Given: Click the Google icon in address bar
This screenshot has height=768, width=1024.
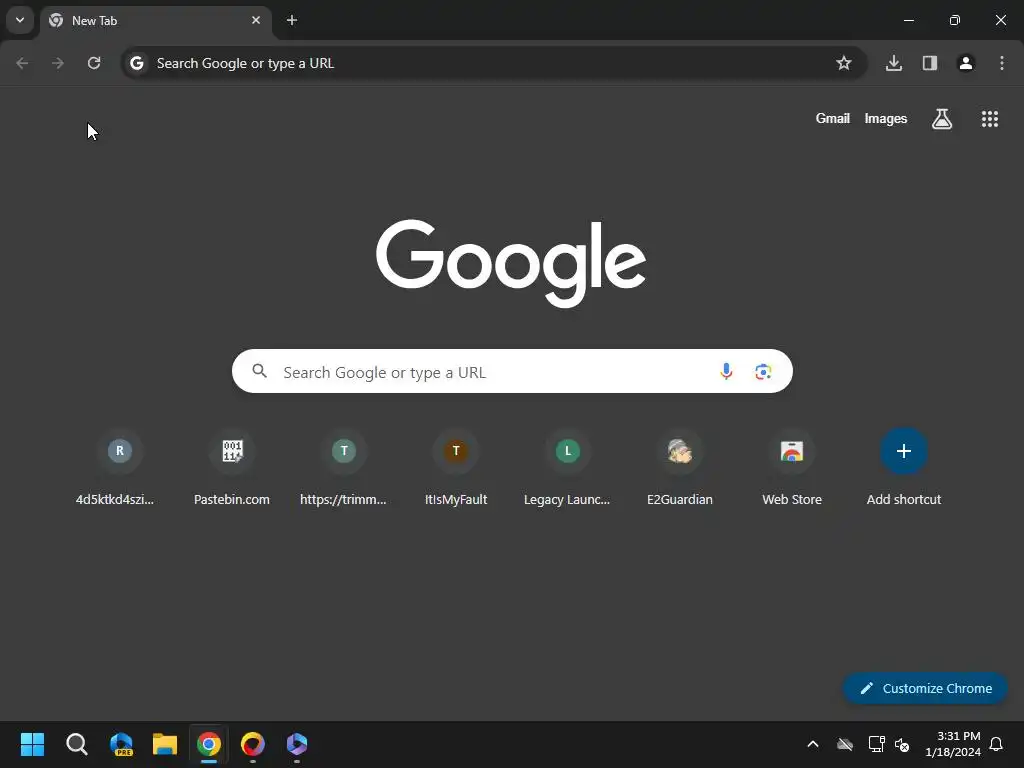Looking at the screenshot, I should point(136,63).
